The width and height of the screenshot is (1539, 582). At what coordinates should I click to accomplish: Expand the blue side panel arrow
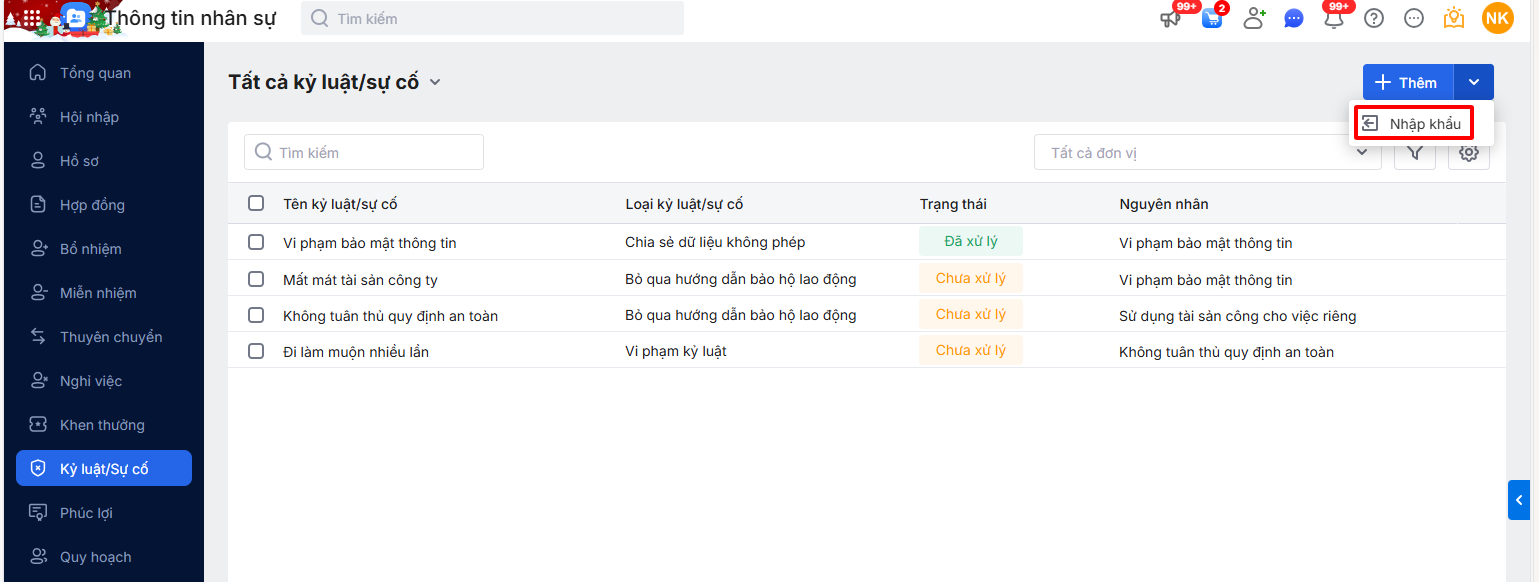(x=1519, y=500)
